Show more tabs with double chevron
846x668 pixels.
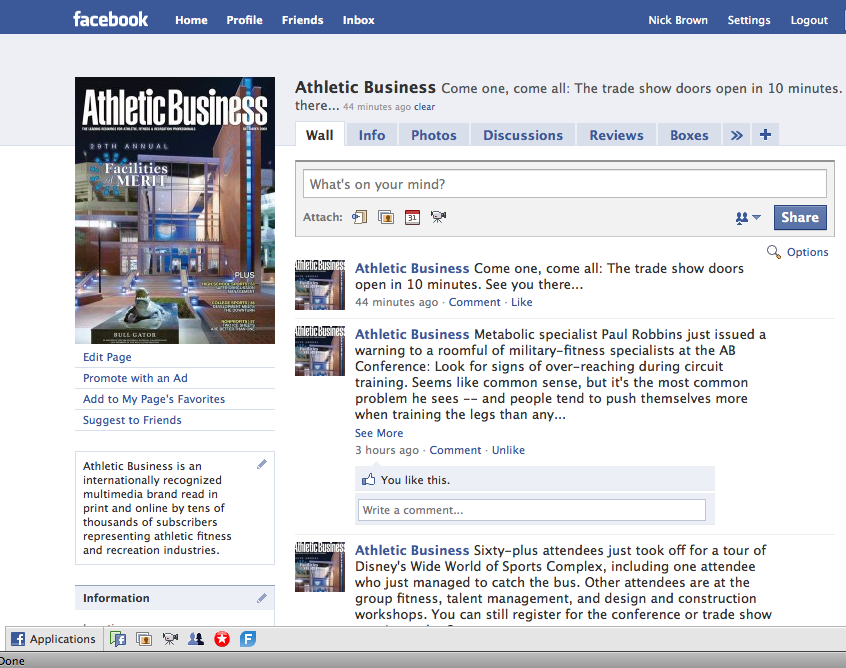(x=736, y=135)
